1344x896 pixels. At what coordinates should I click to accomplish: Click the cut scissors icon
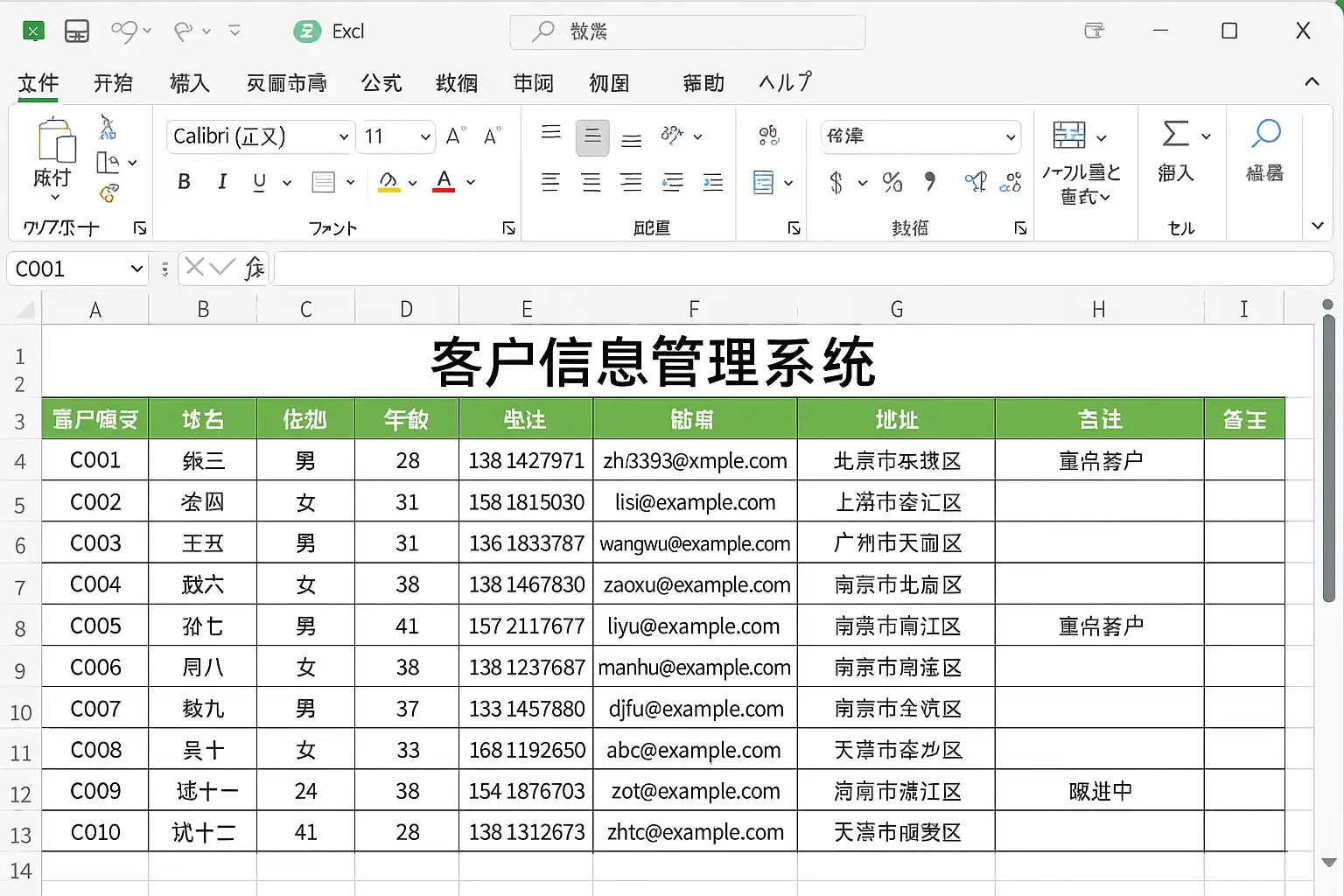pyautogui.click(x=108, y=128)
